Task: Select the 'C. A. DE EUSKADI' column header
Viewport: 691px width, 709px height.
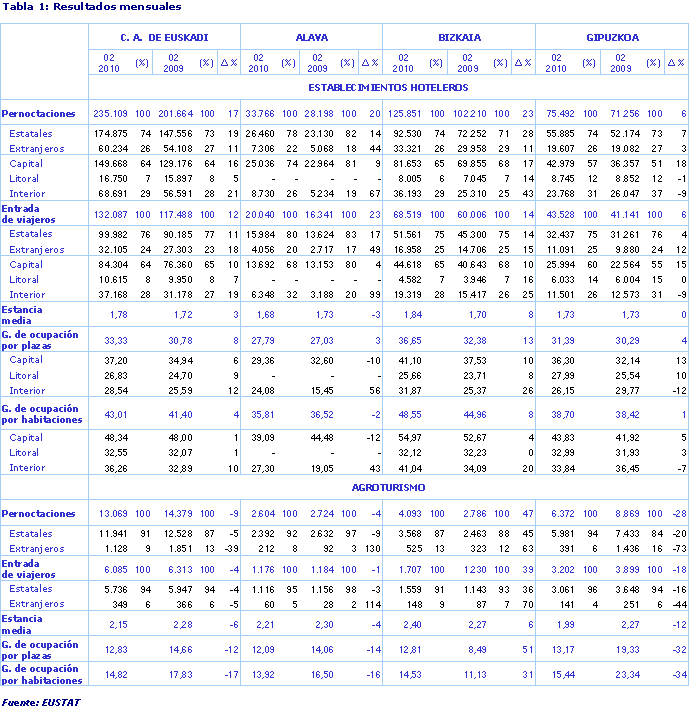Action: tap(164, 37)
